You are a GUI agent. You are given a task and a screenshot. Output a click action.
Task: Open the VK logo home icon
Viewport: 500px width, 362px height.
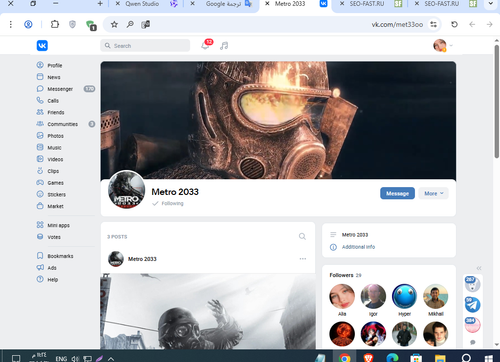42,45
